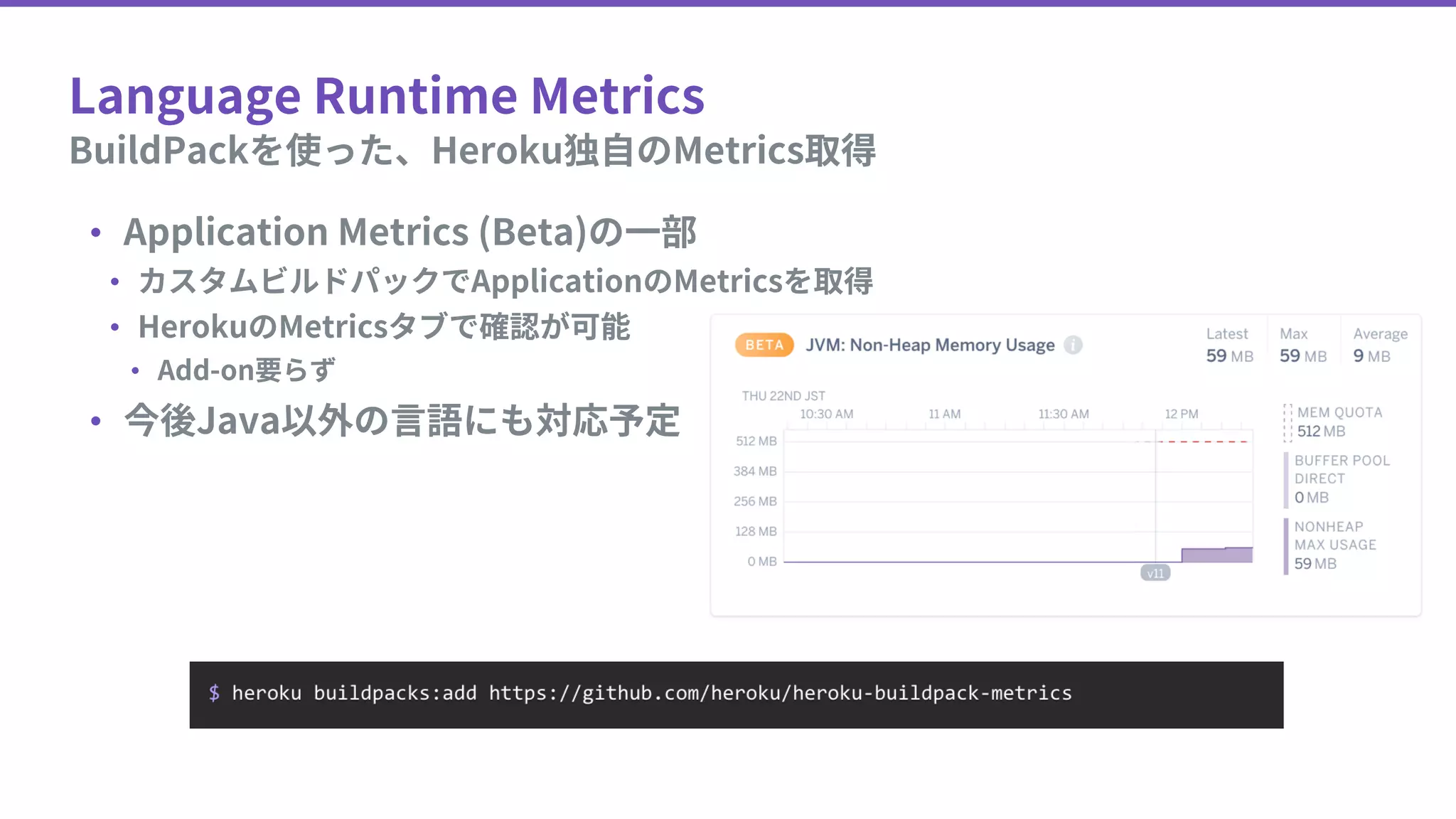Click the BUFFER POOL DIRECT legend color bar
This screenshot has width=1456, height=819.
click(x=1286, y=480)
